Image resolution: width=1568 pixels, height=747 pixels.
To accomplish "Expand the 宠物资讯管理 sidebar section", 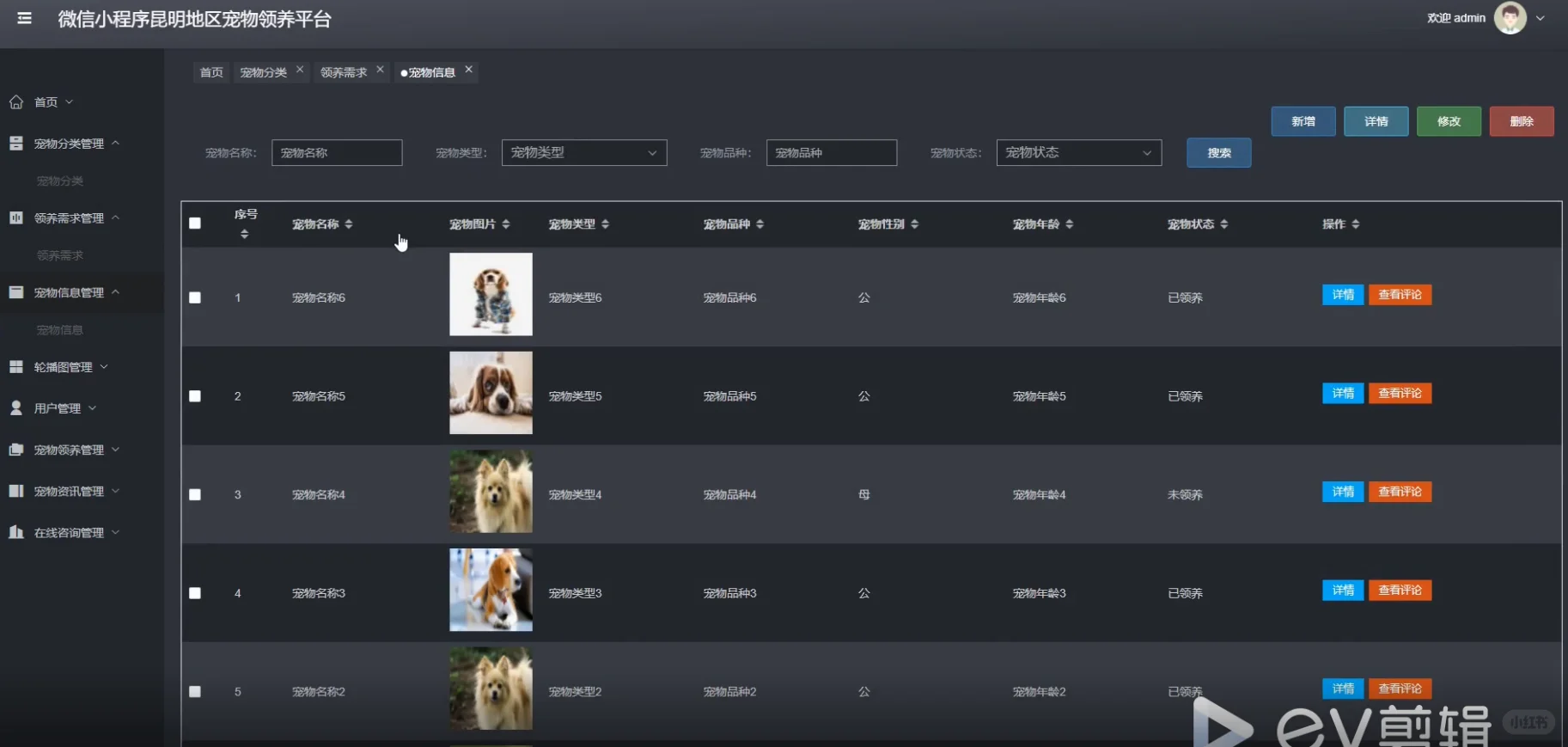I will pyautogui.click(x=115, y=491).
